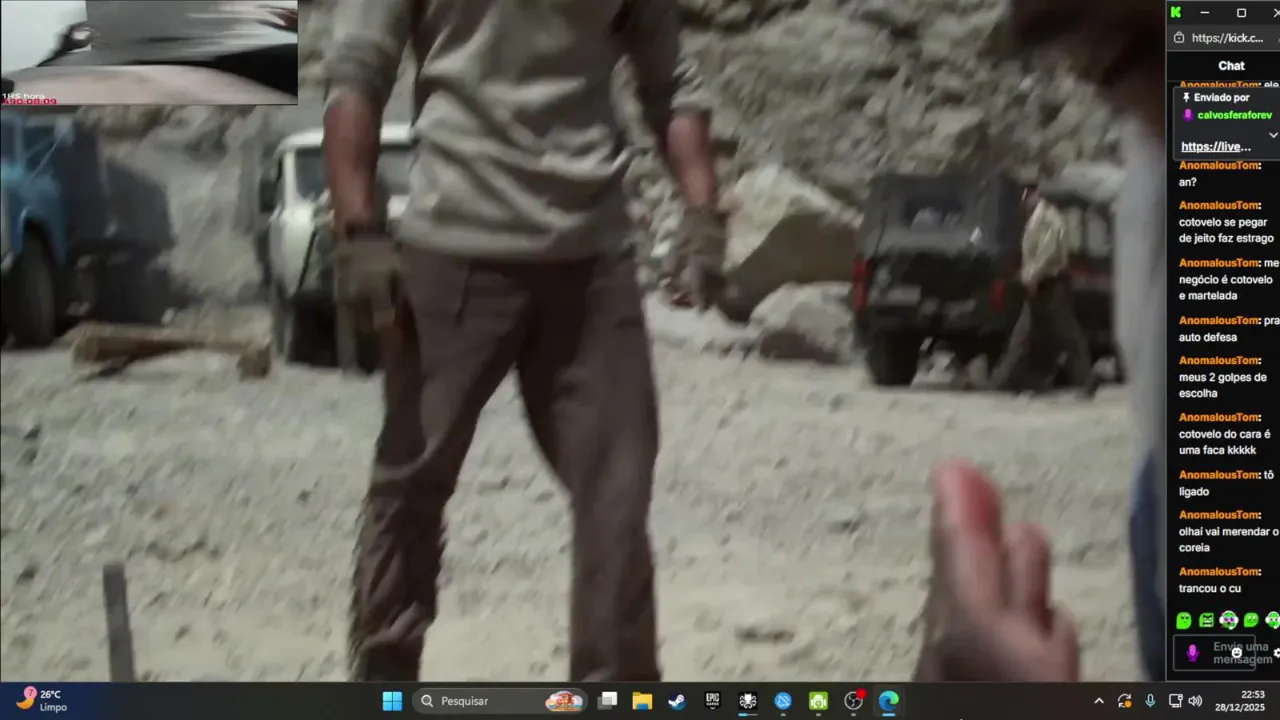Show hidden system tray icons
This screenshot has height=720, width=1280.
tap(1099, 701)
